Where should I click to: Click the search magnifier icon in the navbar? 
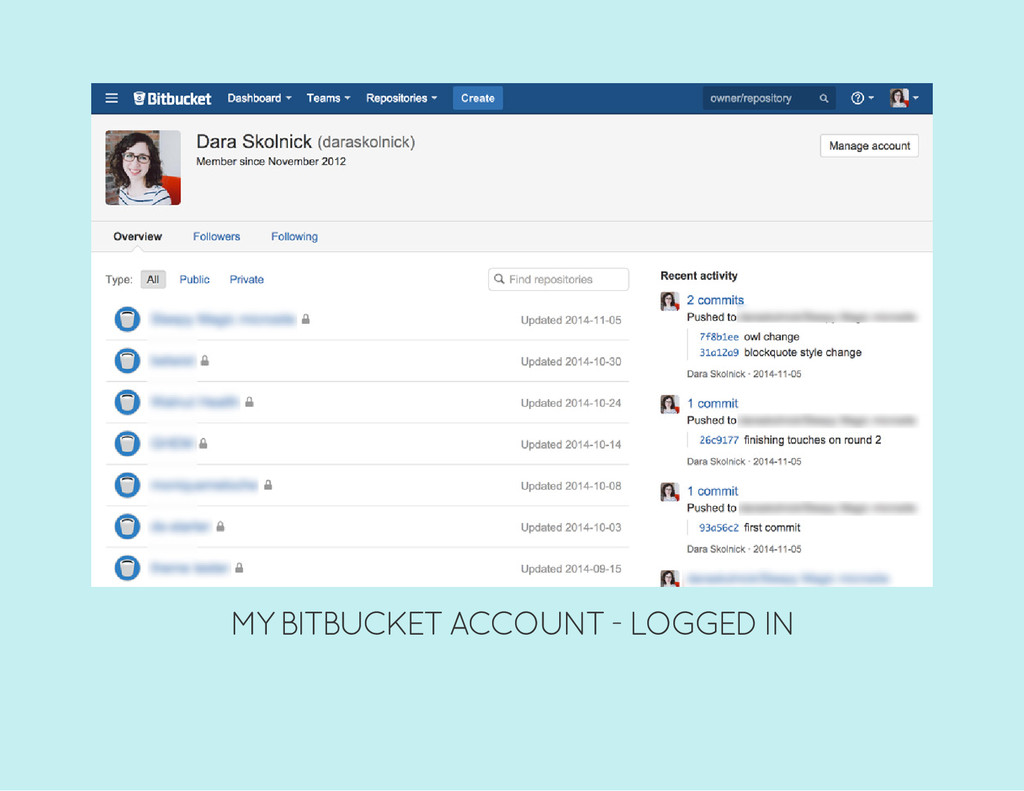(x=824, y=99)
